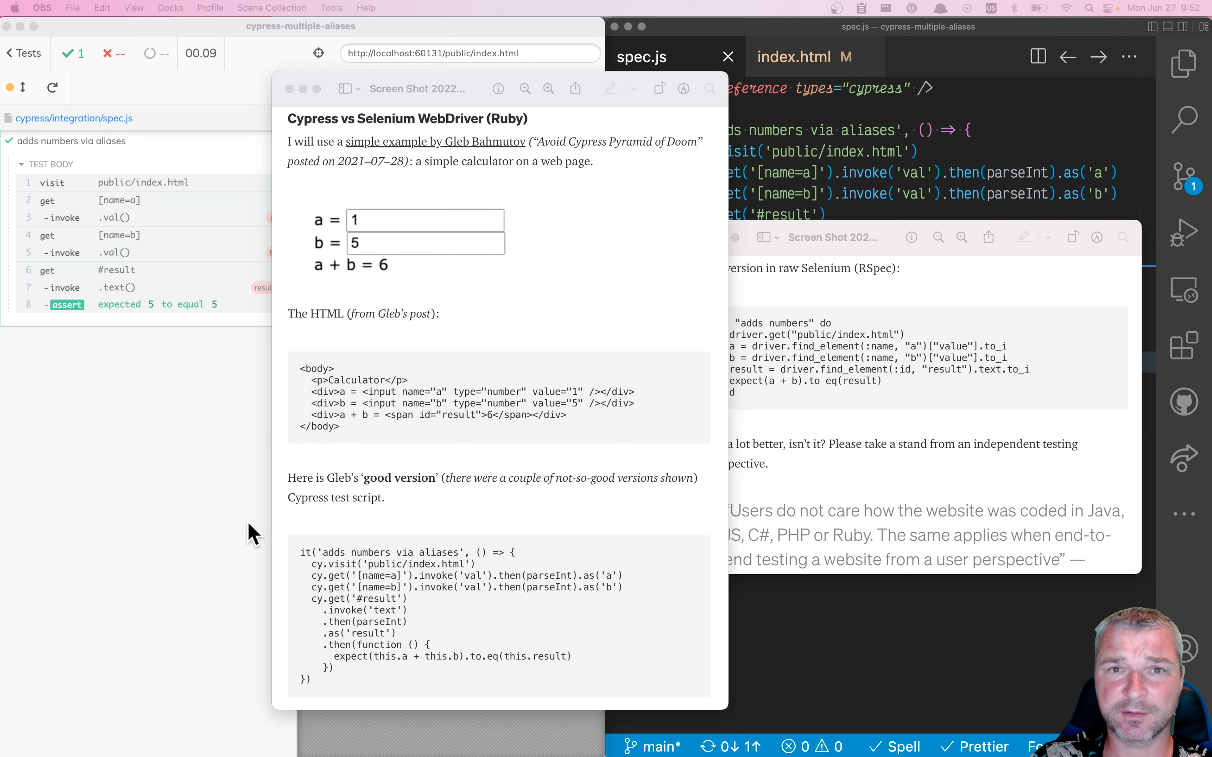The height and width of the screenshot is (757, 1212).
Task: Open Source Control with the 1 badge
Action: click(1184, 178)
